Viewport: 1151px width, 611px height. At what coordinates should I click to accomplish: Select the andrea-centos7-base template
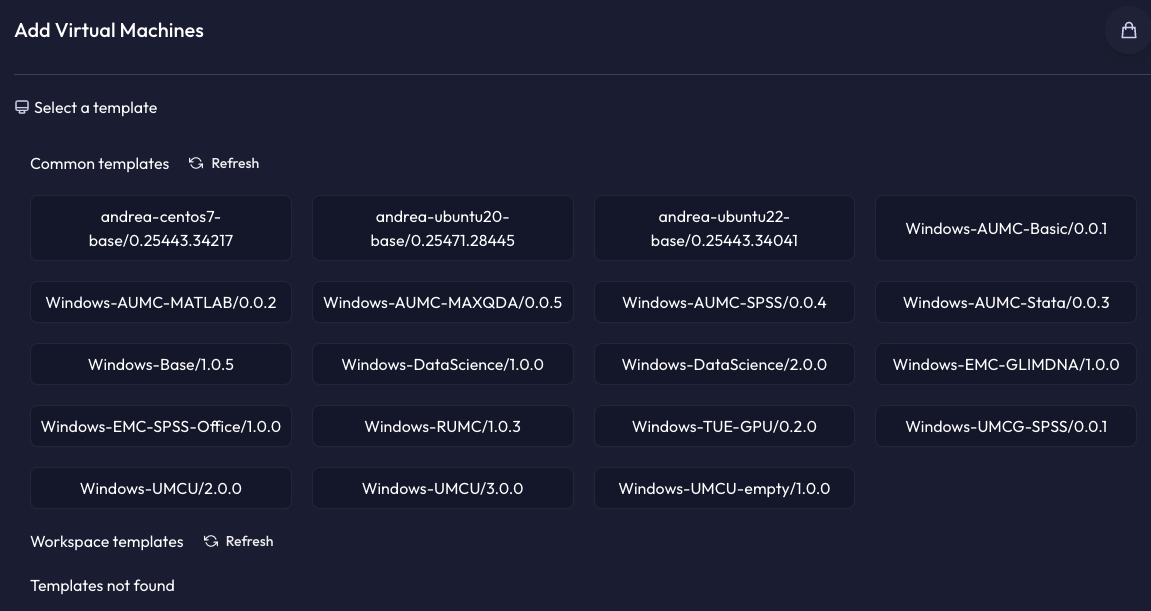coord(161,228)
